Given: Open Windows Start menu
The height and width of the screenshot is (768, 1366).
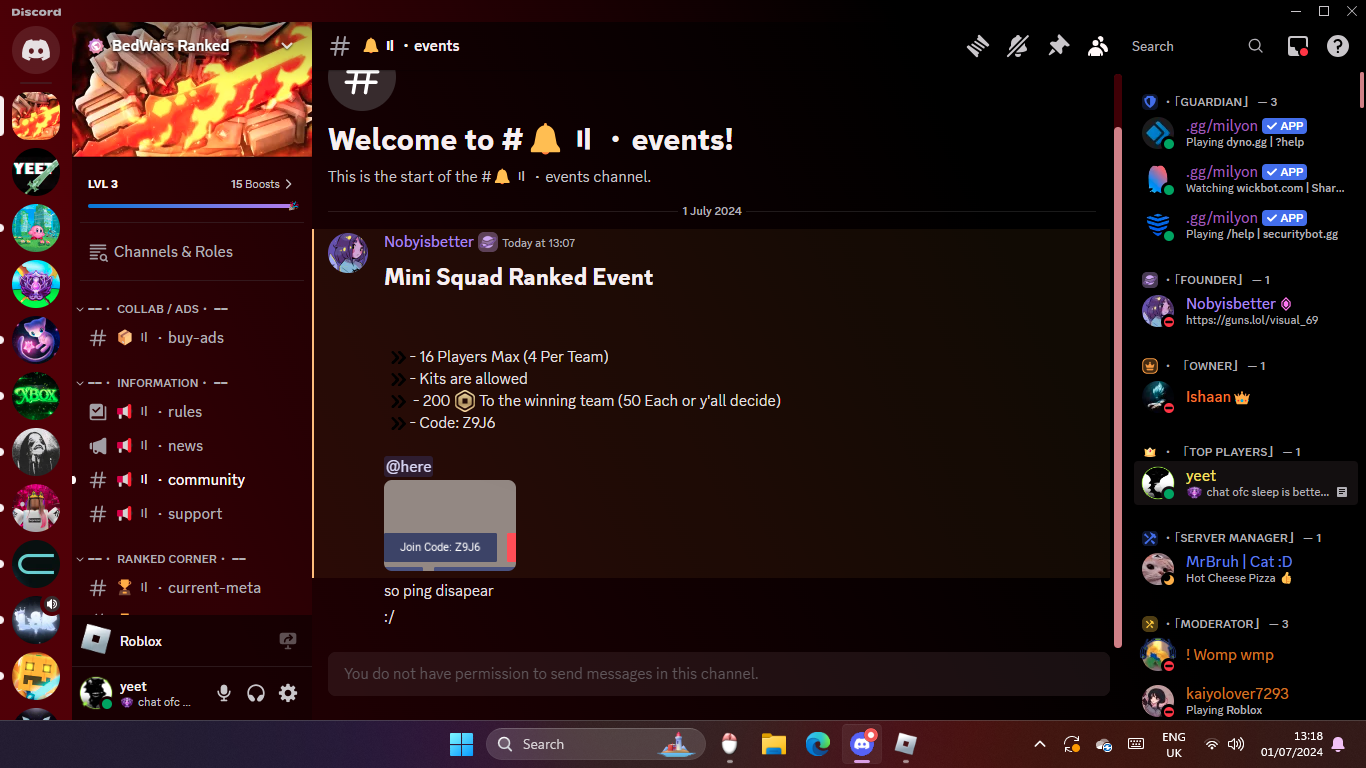Looking at the screenshot, I should point(461,744).
